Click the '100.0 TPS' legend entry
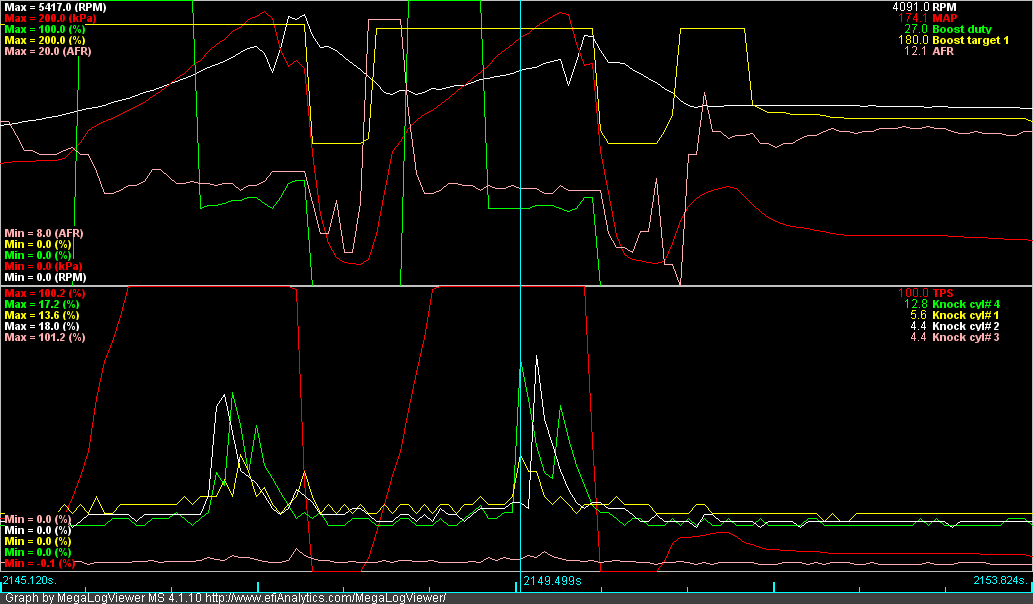 [x=926, y=293]
